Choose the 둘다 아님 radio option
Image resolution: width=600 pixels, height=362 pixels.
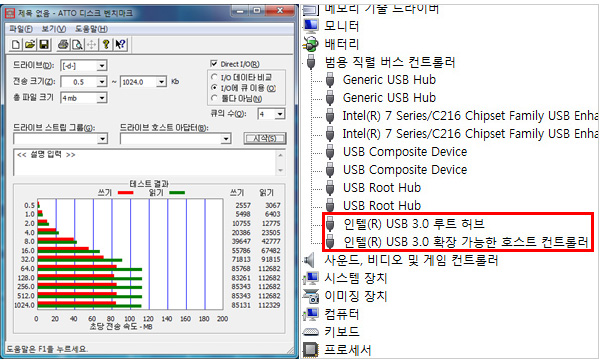click(214, 99)
